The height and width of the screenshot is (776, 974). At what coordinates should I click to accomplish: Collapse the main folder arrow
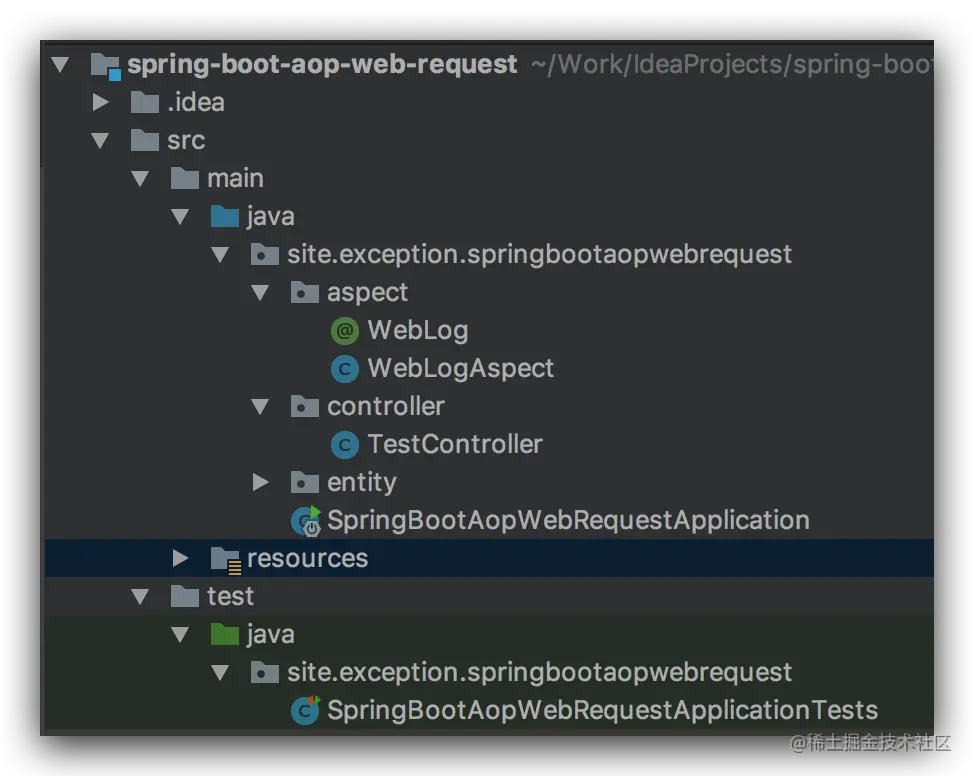[140, 179]
